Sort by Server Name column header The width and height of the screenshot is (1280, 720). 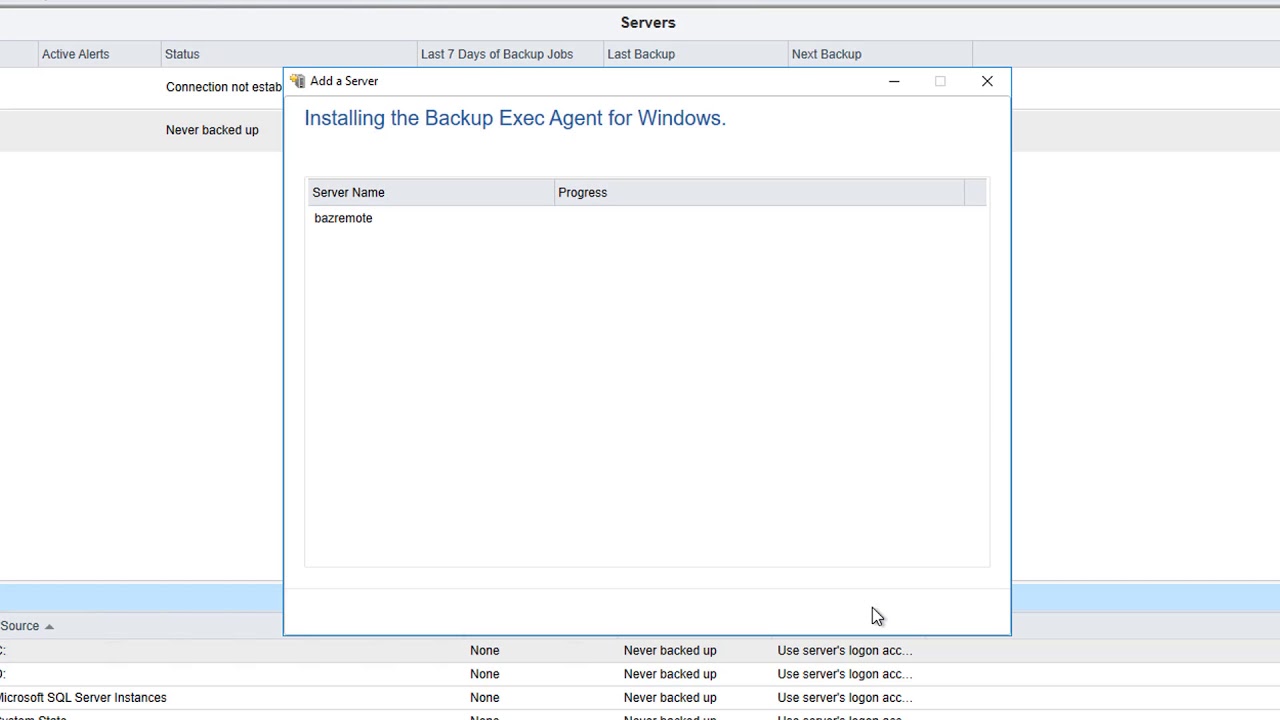[x=431, y=192]
